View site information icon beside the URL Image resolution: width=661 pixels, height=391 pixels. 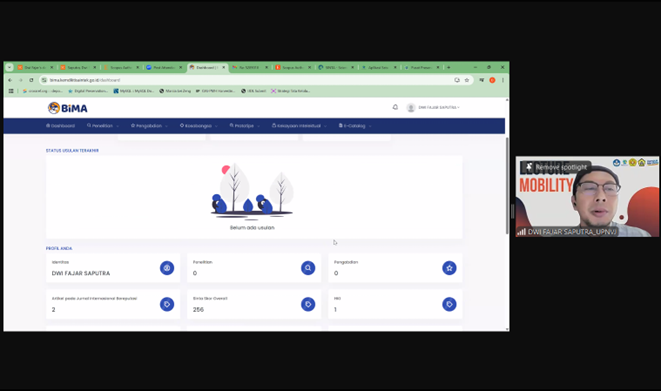point(44,80)
